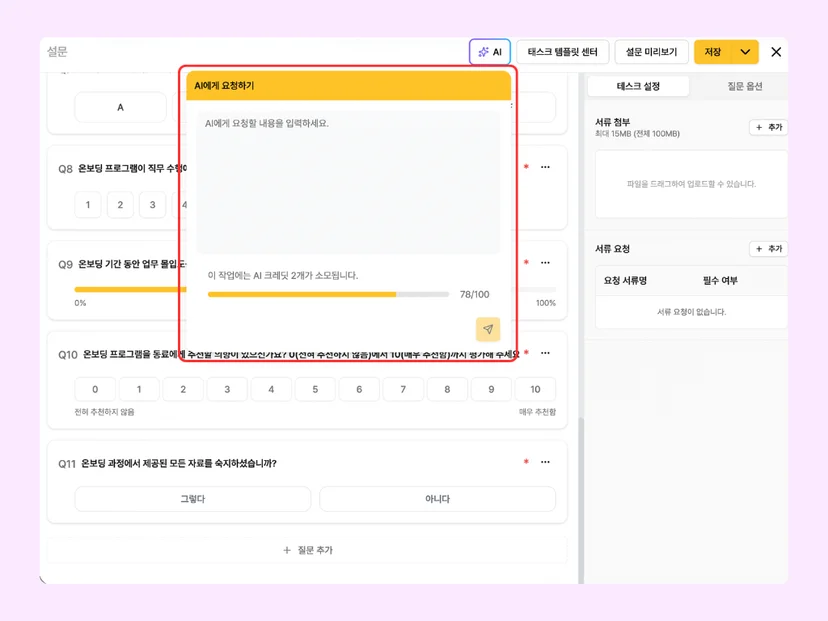Open Q11 more options ellipsis menu
Viewport: 828px width, 621px height.
(545, 462)
